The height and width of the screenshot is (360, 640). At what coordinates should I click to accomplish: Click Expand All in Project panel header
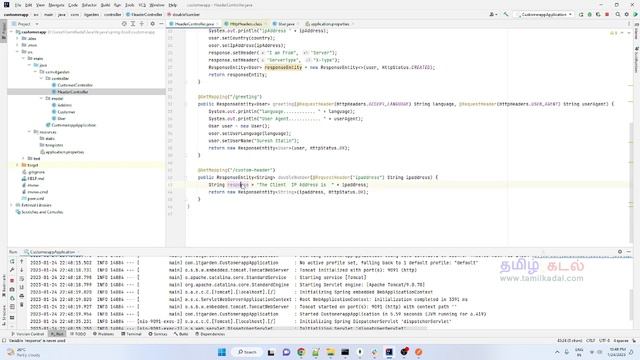[x=133, y=24]
